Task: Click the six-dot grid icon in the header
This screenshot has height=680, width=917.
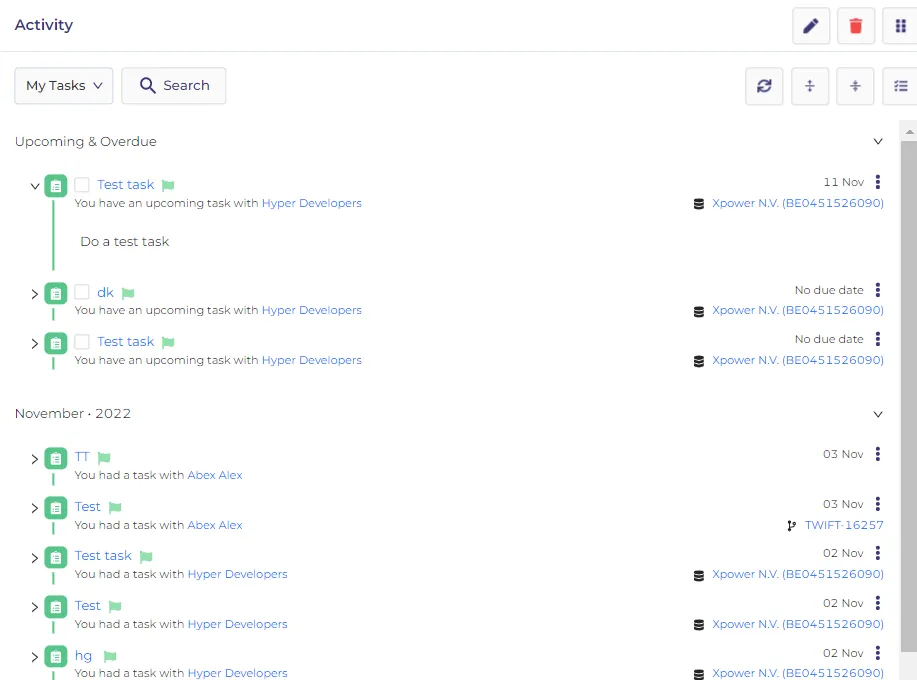Action: click(900, 26)
